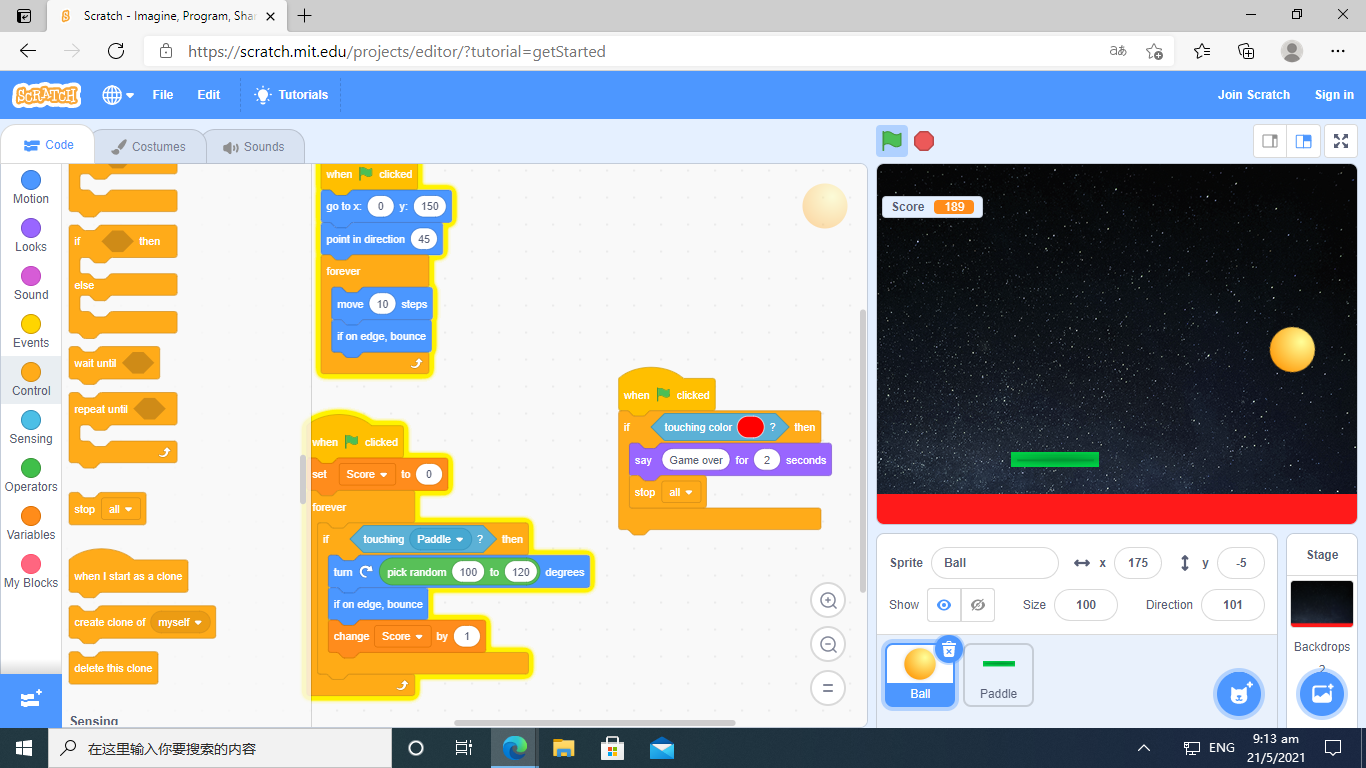Image resolution: width=1366 pixels, height=768 pixels.
Task: Open the Add Extension button
Action: click(x=30, y=699)
